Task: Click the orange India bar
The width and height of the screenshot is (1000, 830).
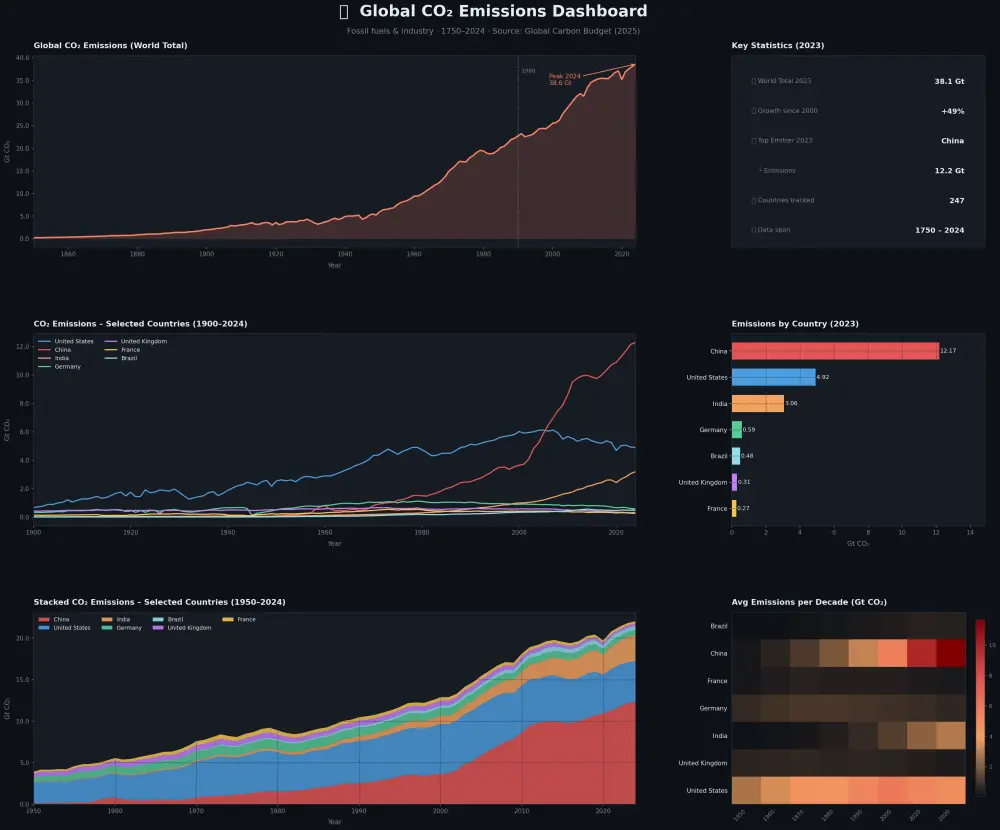Action: pyautogui.click(x=758, y=403)
